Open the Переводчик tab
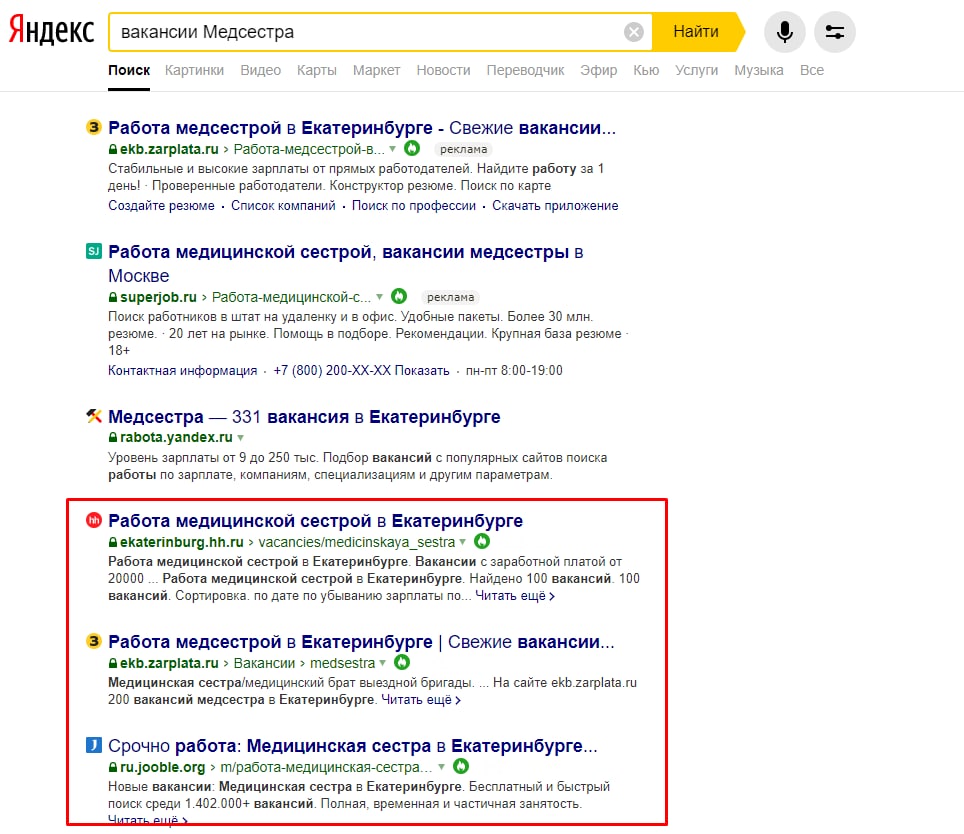 pos(526,70)
